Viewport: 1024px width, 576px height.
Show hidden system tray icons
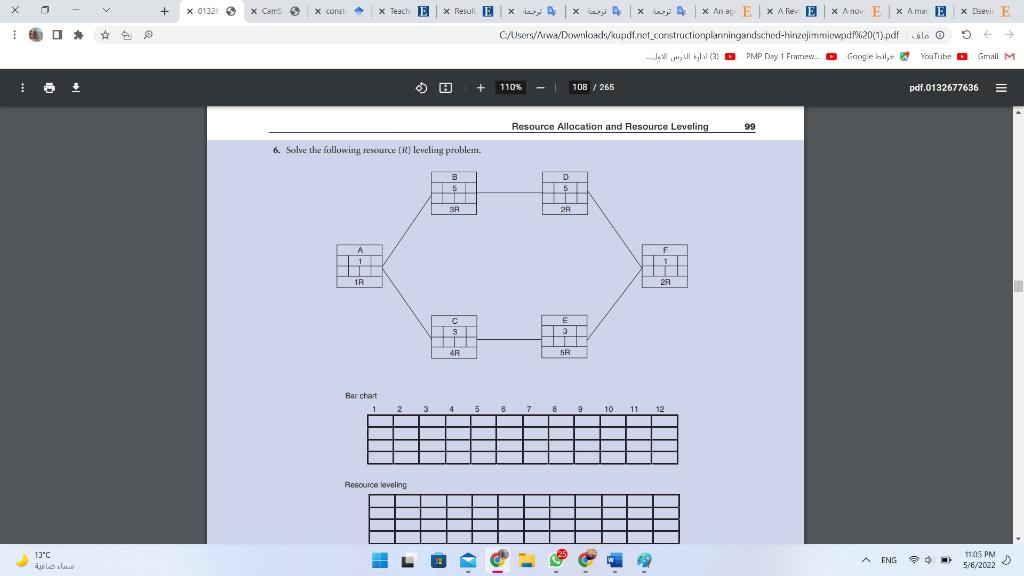pos(866,560)
